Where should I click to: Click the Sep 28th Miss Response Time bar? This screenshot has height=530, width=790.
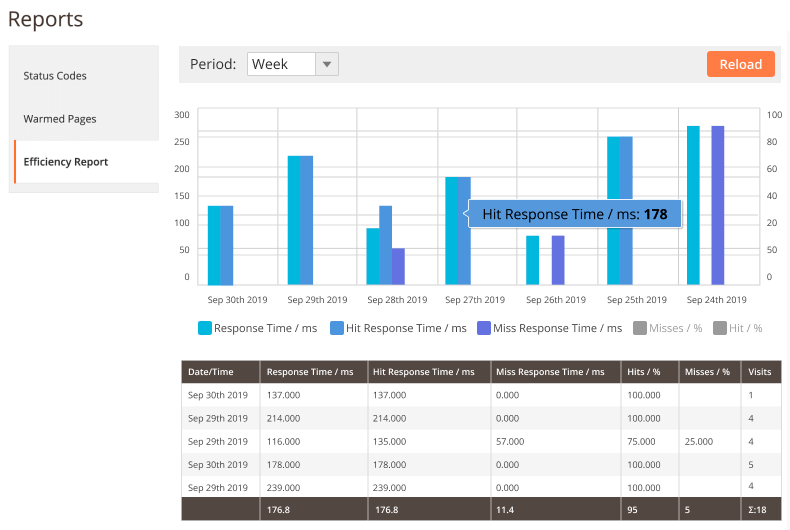point(398,266)
